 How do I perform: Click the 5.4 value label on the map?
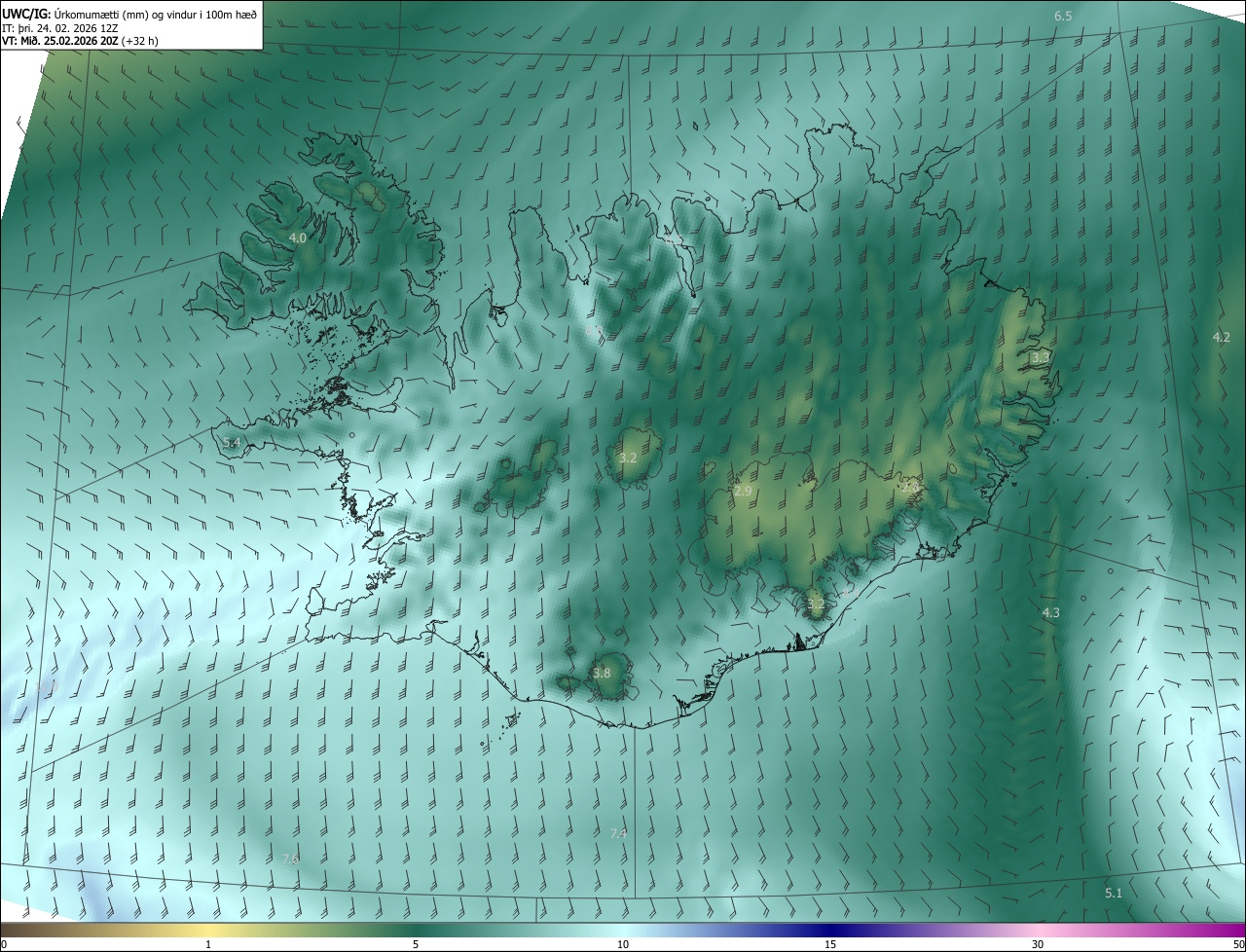click(232, 443)
